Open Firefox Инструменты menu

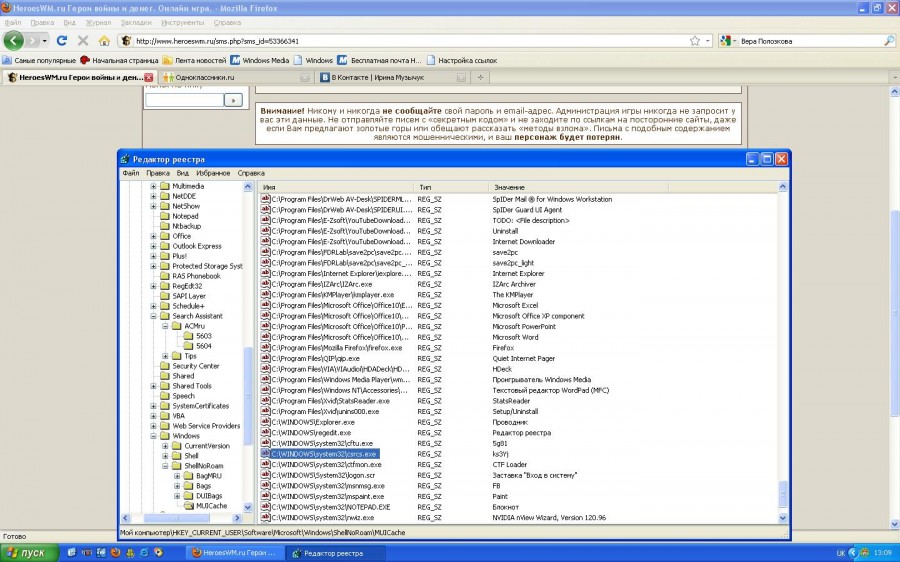click(x=183, y=22)
